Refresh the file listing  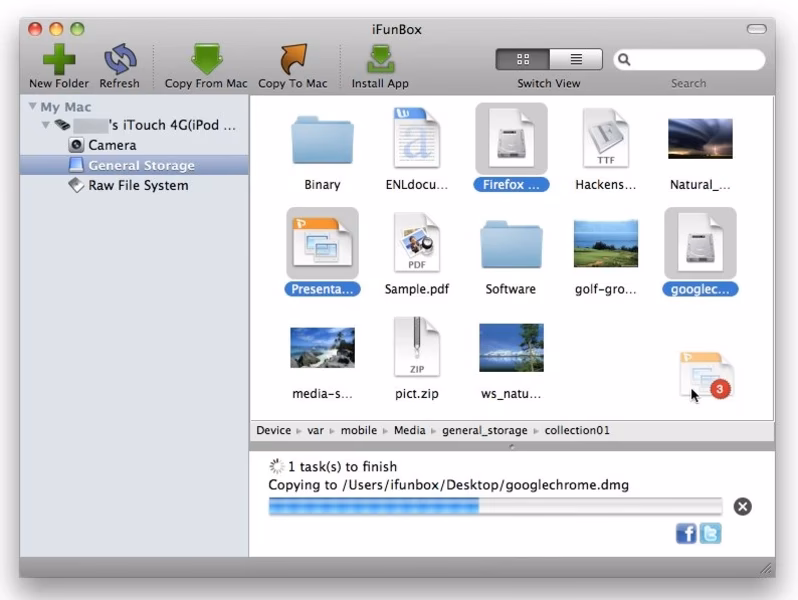(119, 59)
